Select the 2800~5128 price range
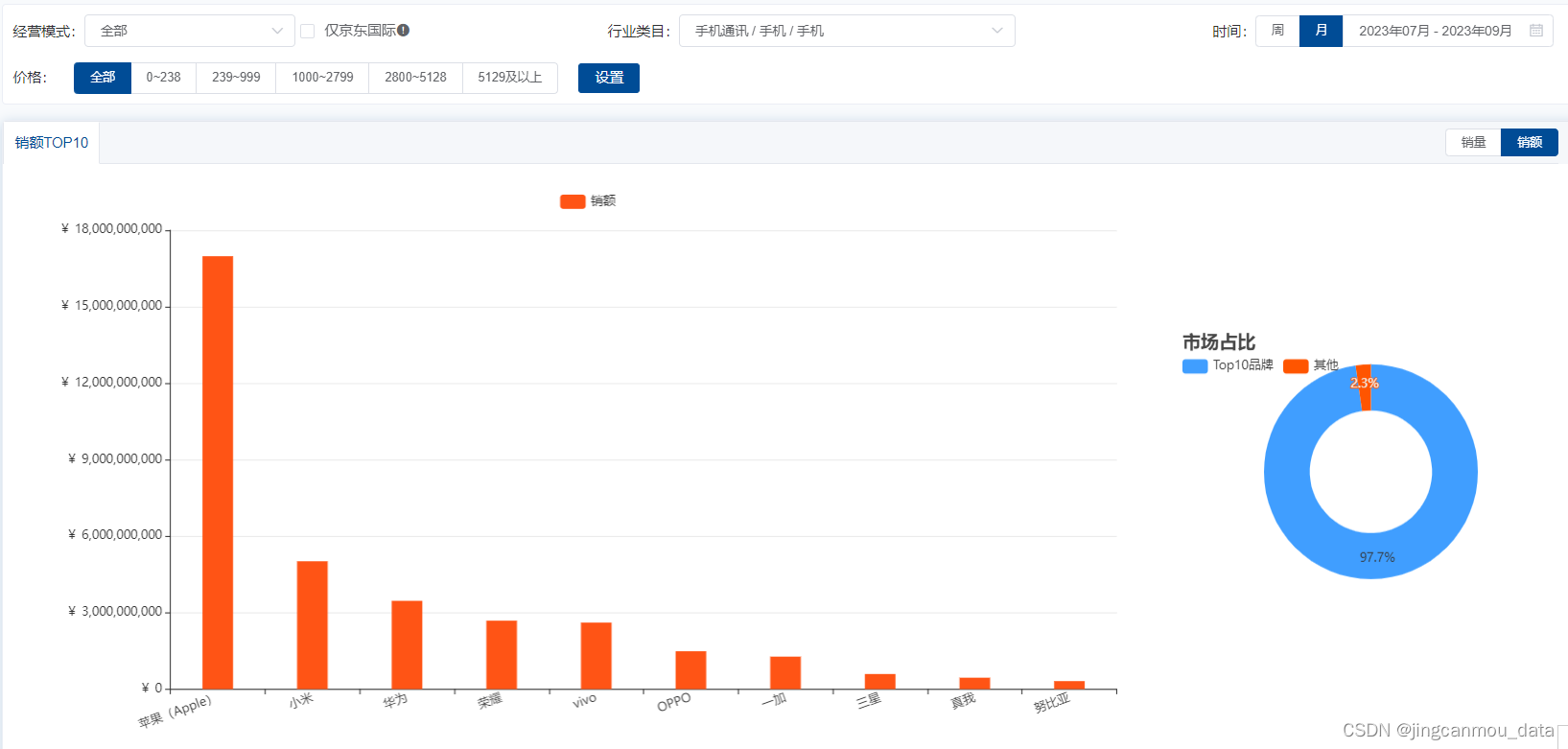This screenshot has width=1568, height=749. [x=415, y=78]
